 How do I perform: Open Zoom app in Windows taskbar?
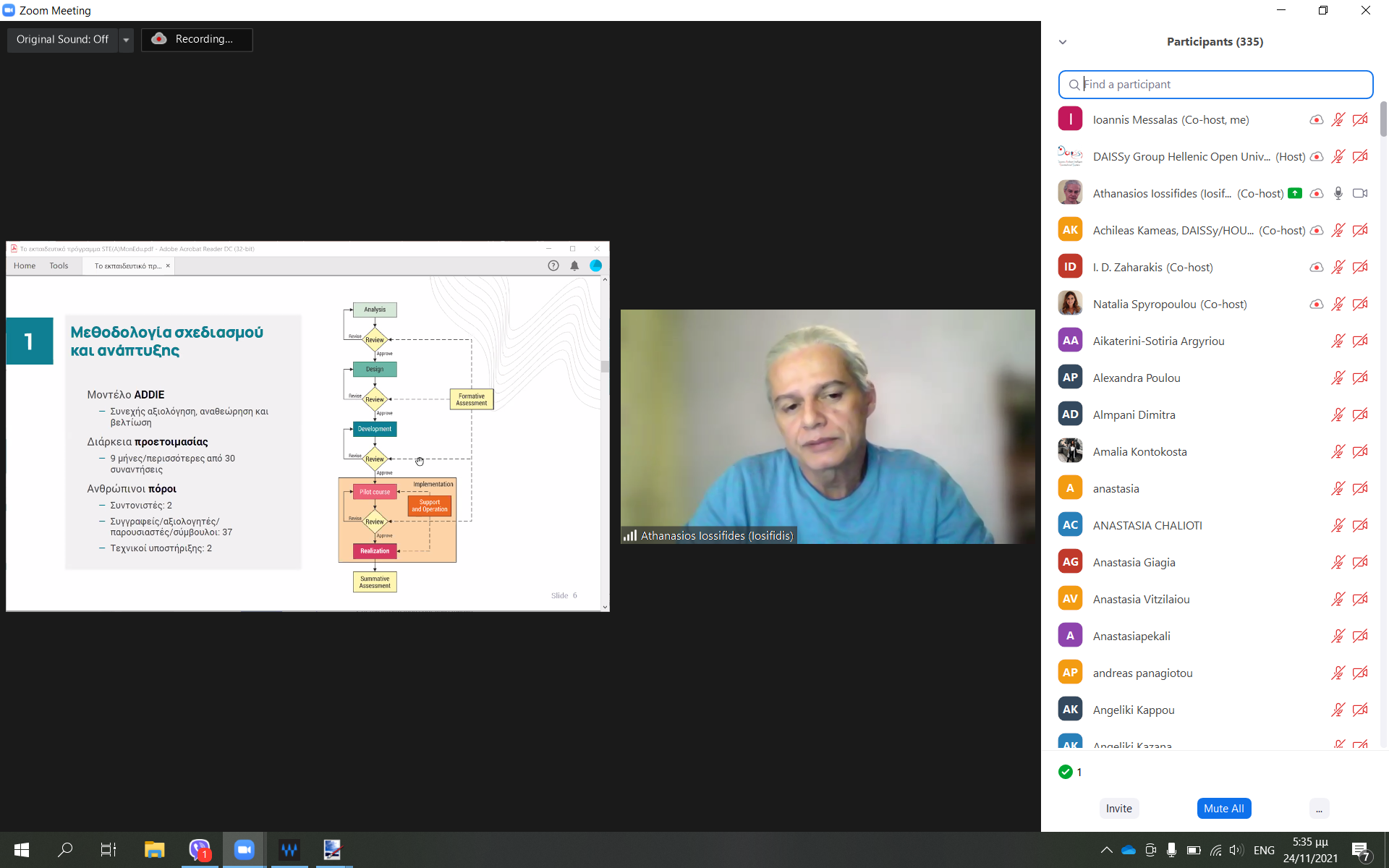(244, 849)
